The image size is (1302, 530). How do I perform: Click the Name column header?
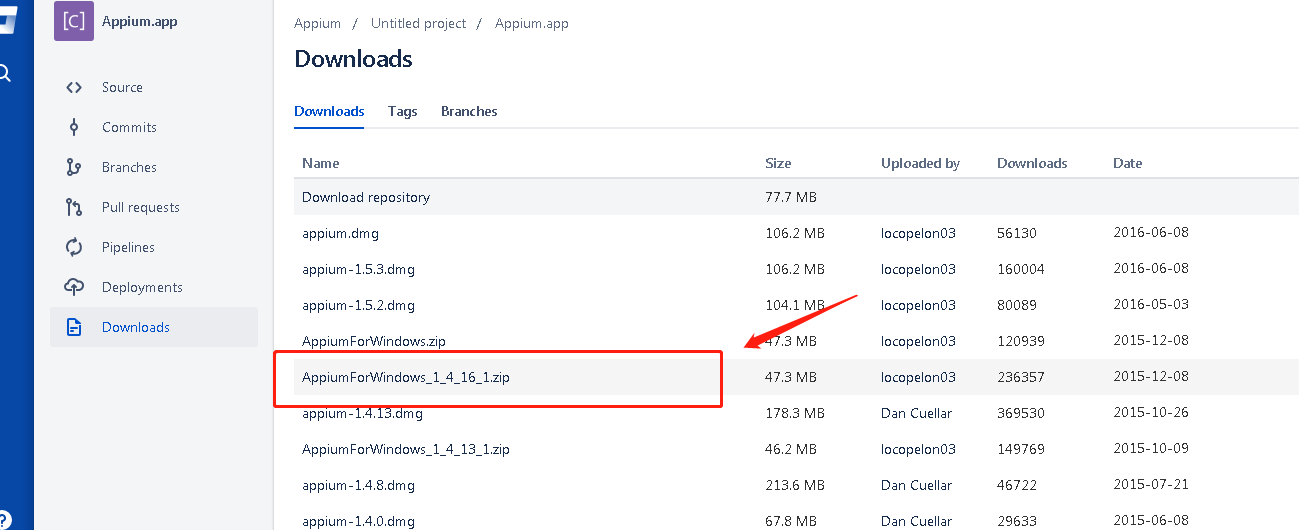click(x=321, y=163)
